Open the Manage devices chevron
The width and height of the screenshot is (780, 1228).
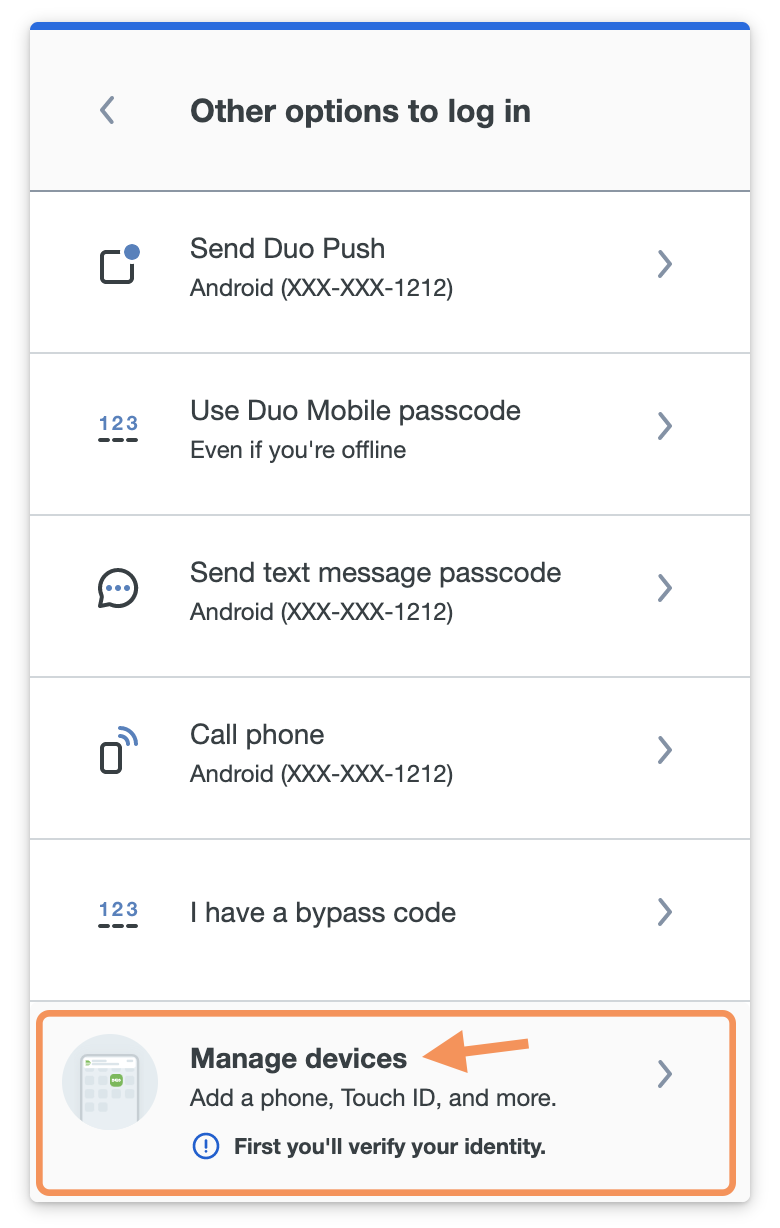664,1074
